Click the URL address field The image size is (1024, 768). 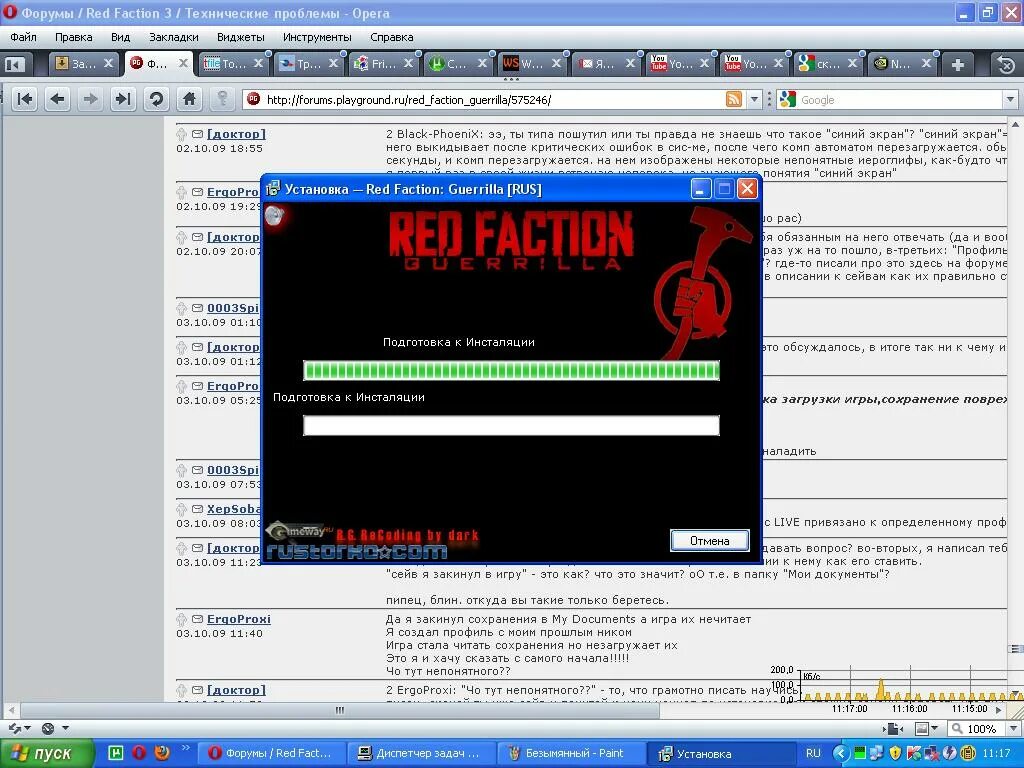(x=493, y=99)
